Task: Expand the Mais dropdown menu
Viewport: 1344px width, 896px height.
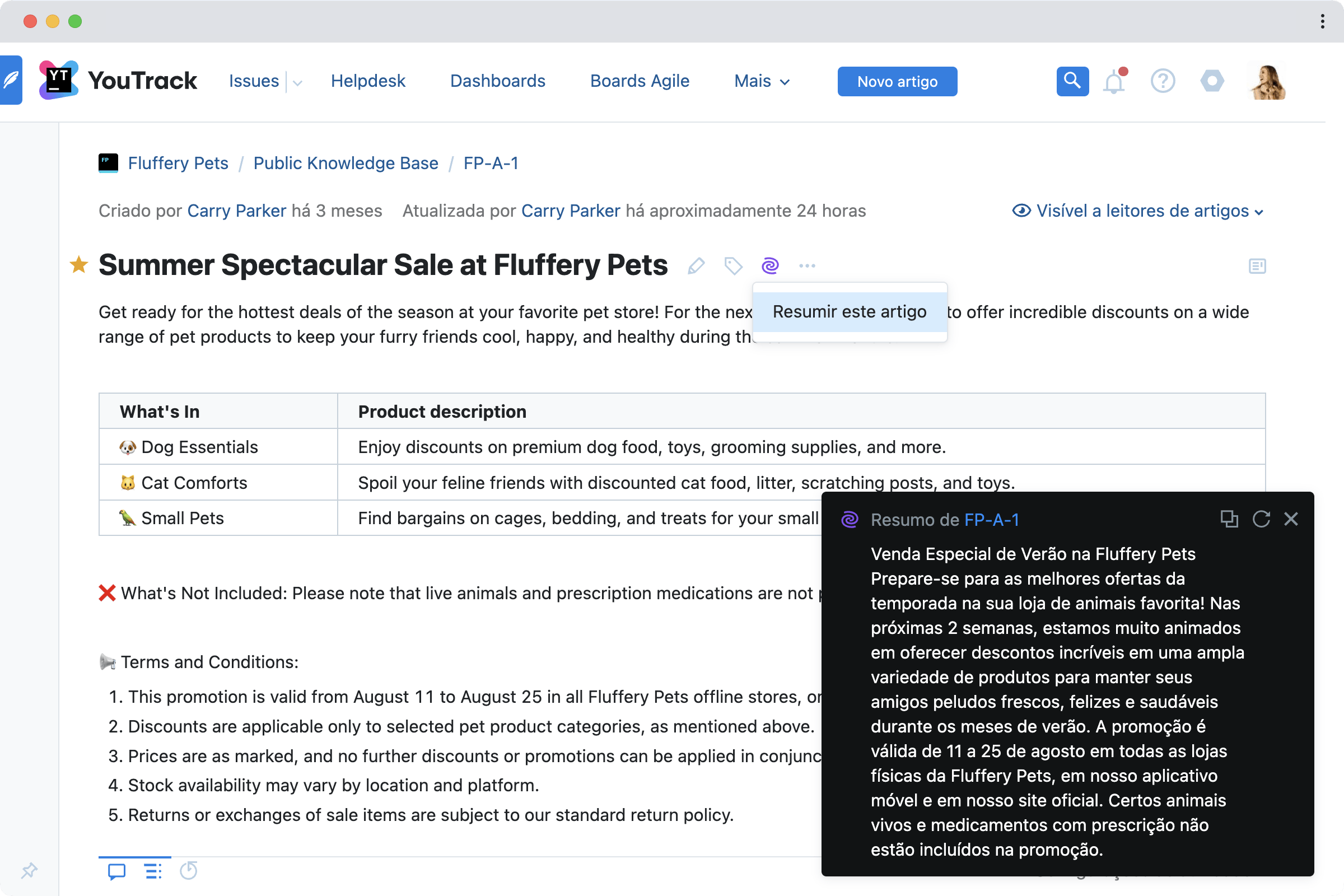Action: (x=762, y=82)
